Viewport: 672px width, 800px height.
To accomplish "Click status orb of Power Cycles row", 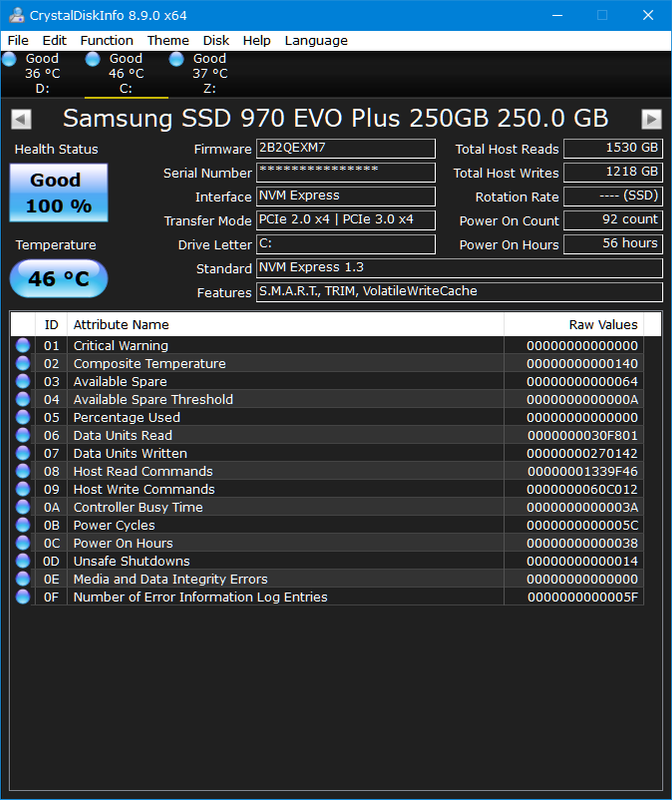I will (x=23, y=525).
